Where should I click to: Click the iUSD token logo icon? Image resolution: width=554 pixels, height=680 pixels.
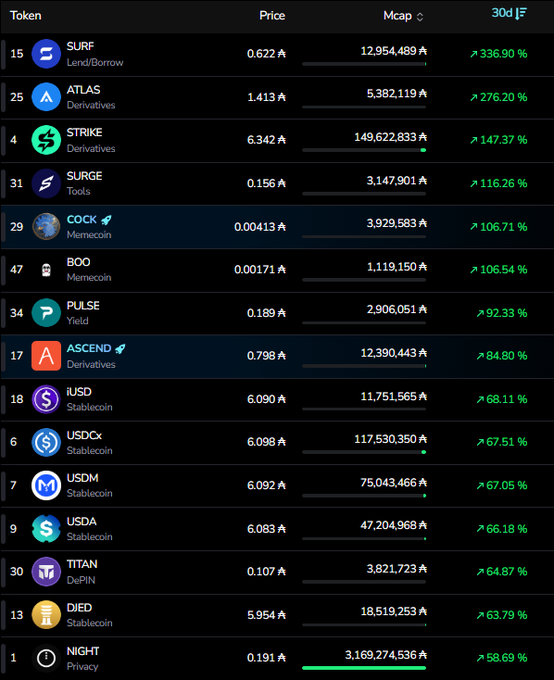pos(46,399)
